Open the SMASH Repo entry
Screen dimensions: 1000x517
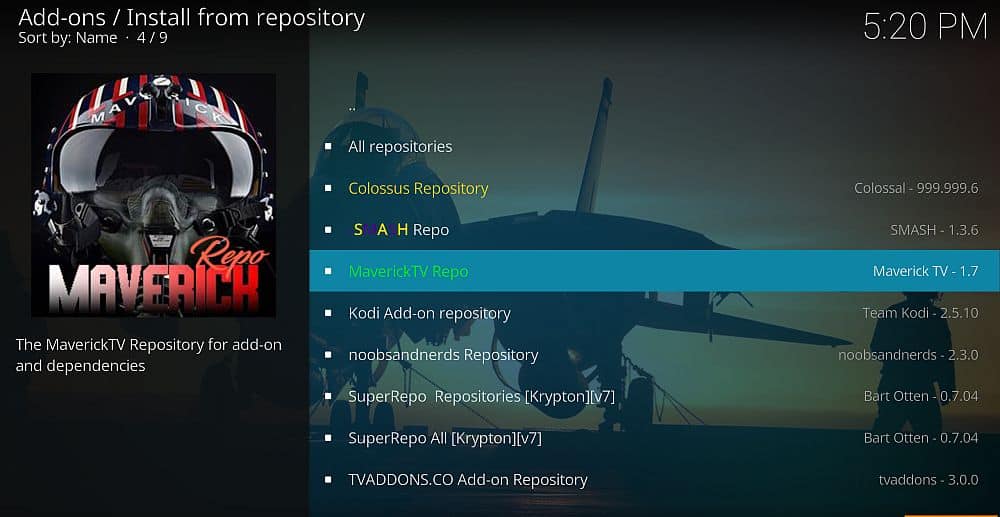pyautogui.click(x=654, y=230)
